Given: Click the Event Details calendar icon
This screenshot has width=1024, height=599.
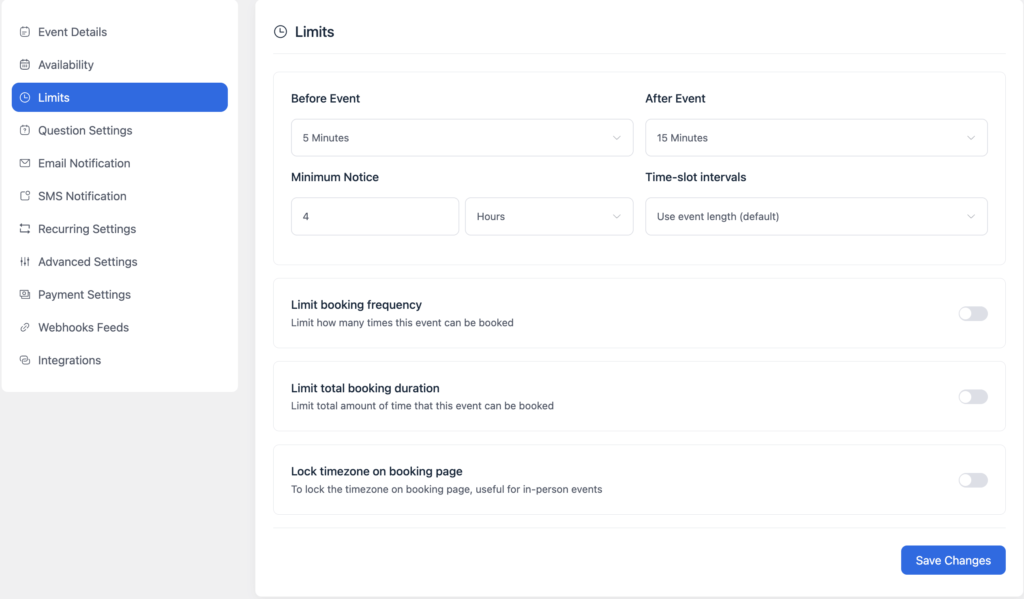Looking at the screenshot, I should 25,31.
